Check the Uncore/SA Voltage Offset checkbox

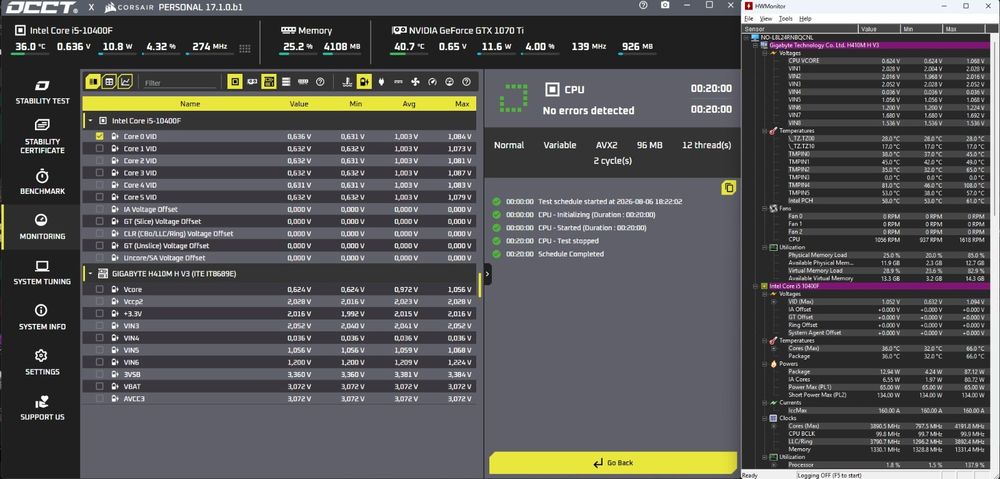(99, 258)
